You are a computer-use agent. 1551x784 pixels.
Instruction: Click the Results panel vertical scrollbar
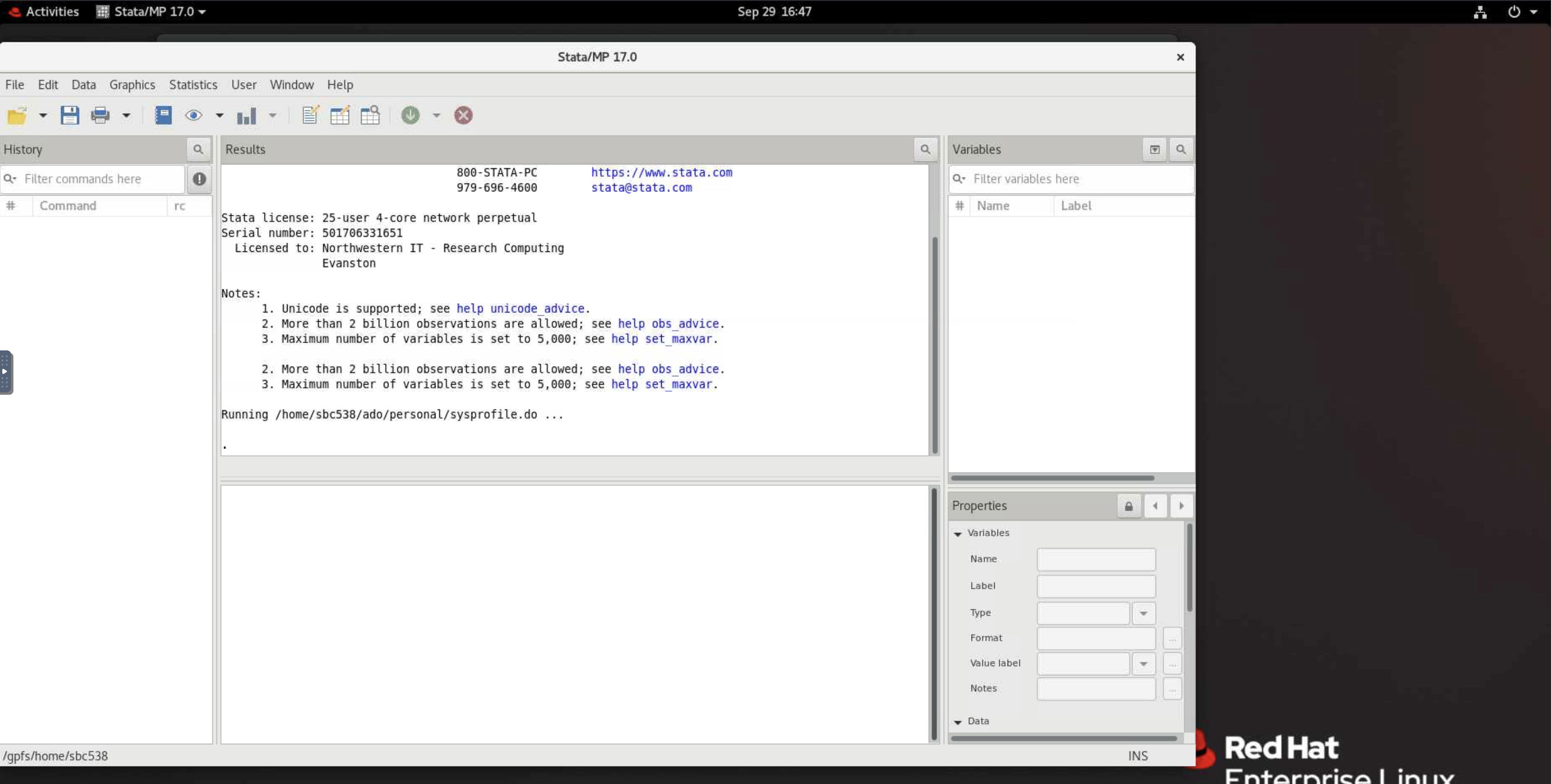(935, 345)
